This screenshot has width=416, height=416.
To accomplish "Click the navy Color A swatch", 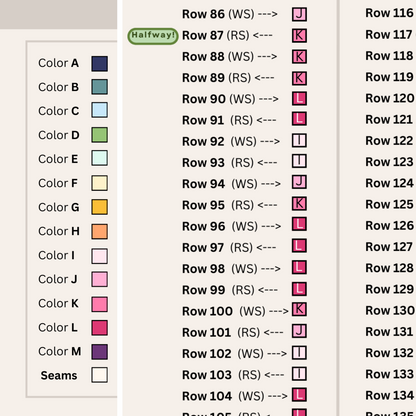I will pos(100,64).
